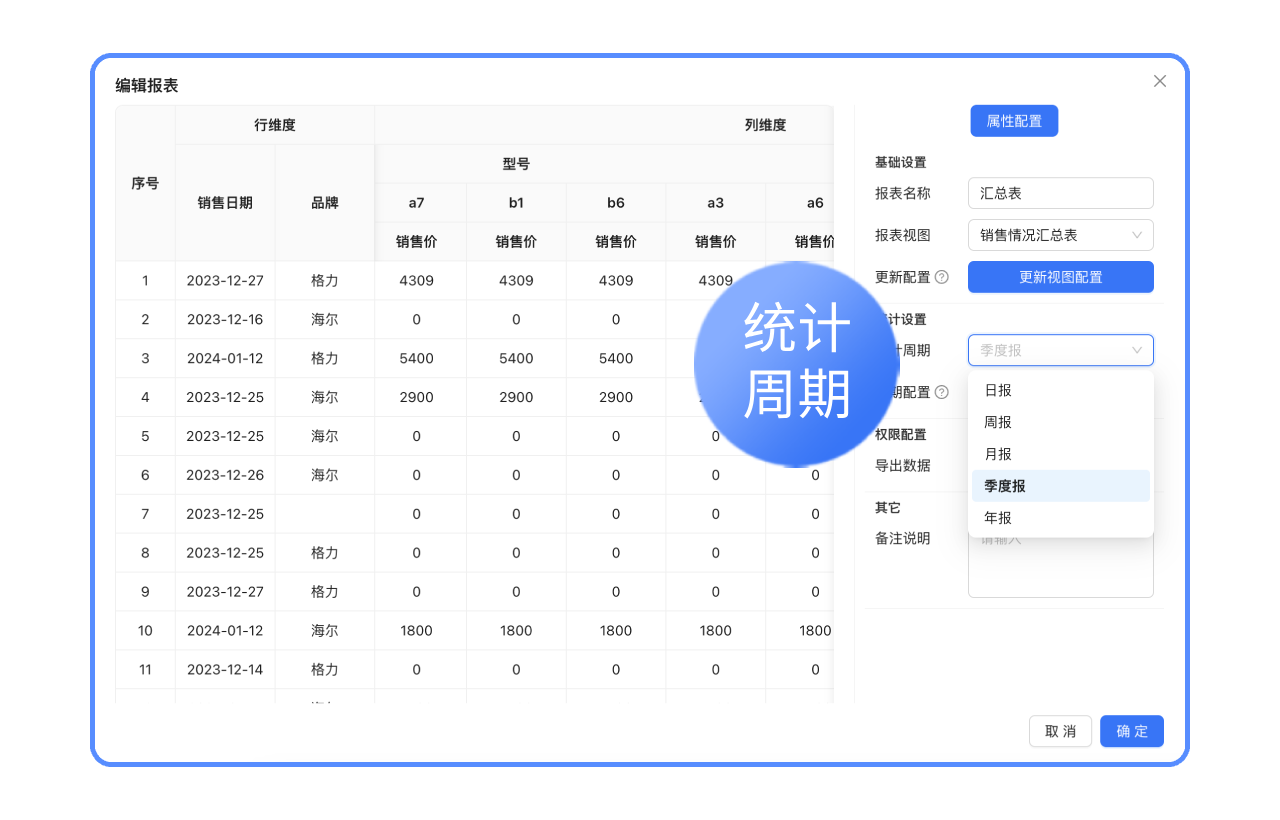This screenshot has height=820, width=1280.
Task: Click help icon beside 周期配置 label
Action: 941,392
